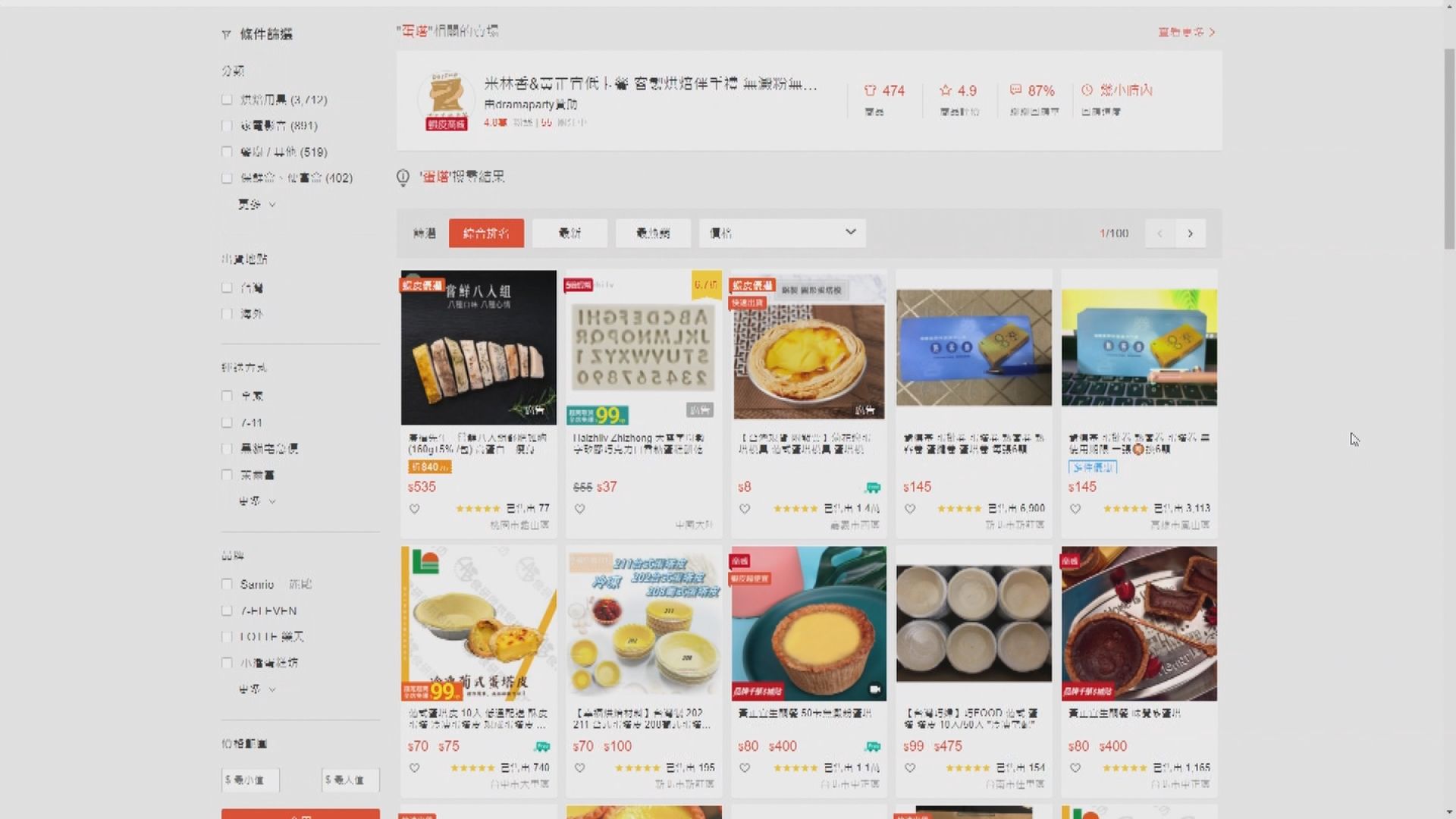Open the price sort dropdown
The image size is (1456, 819).
pyautogui.click(x=782, y=233)
